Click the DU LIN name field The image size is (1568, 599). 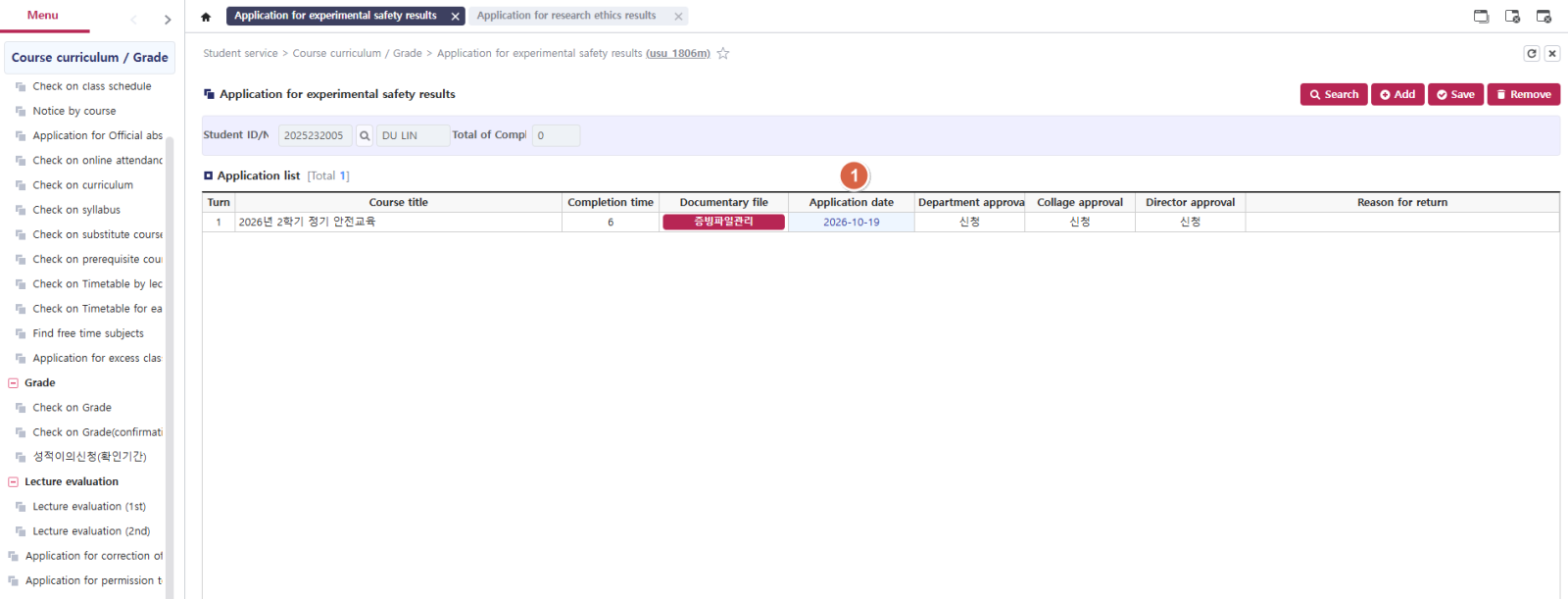[x=413, y=136]
